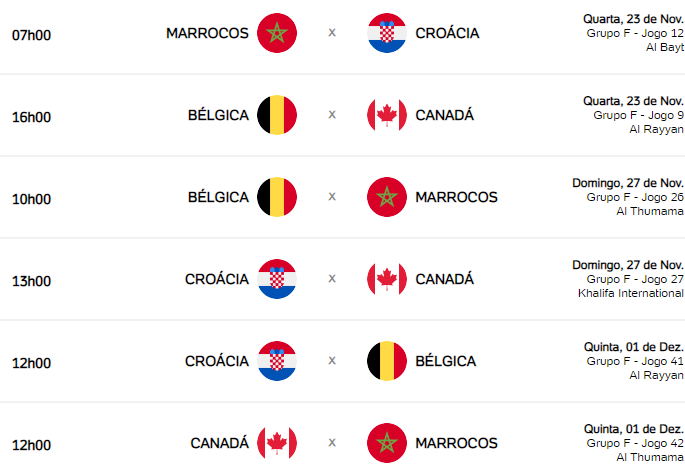Click Al Rayyan venue under Jogo 41
This screenshot has width=685, height=474.
657,375
